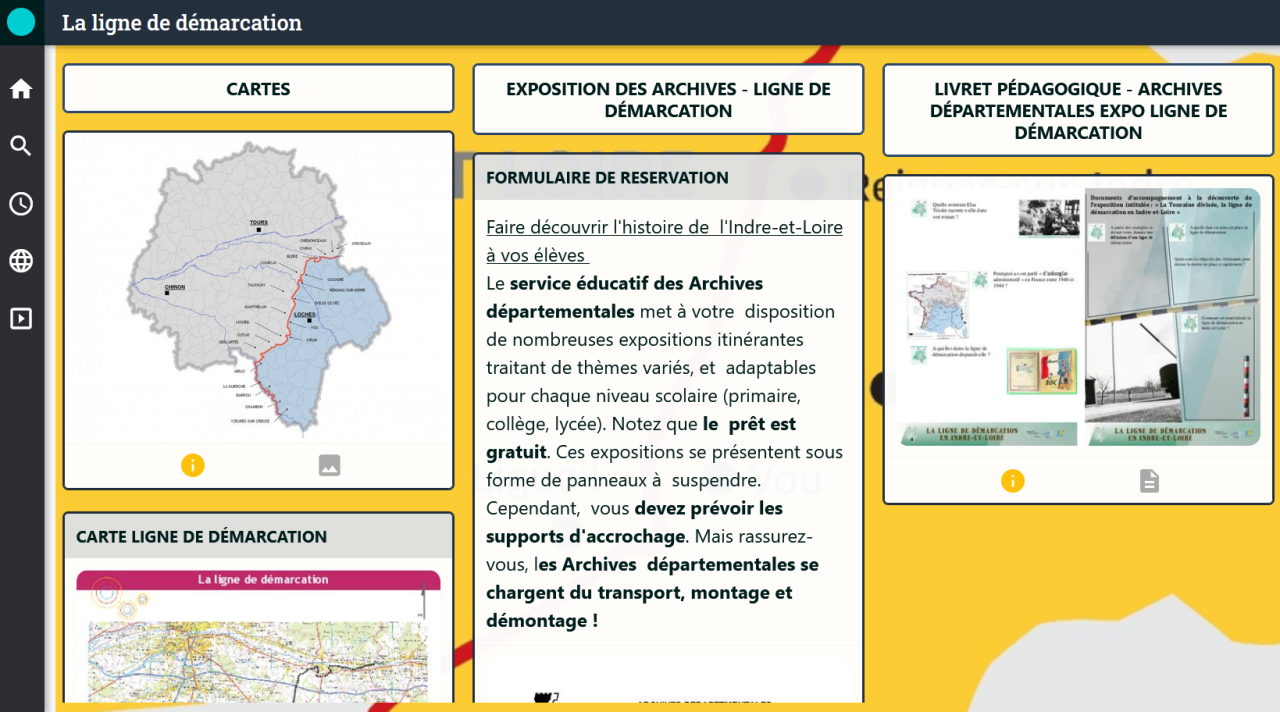Click the 'La ligne de démarcation' page title

(x=182, y=22)
